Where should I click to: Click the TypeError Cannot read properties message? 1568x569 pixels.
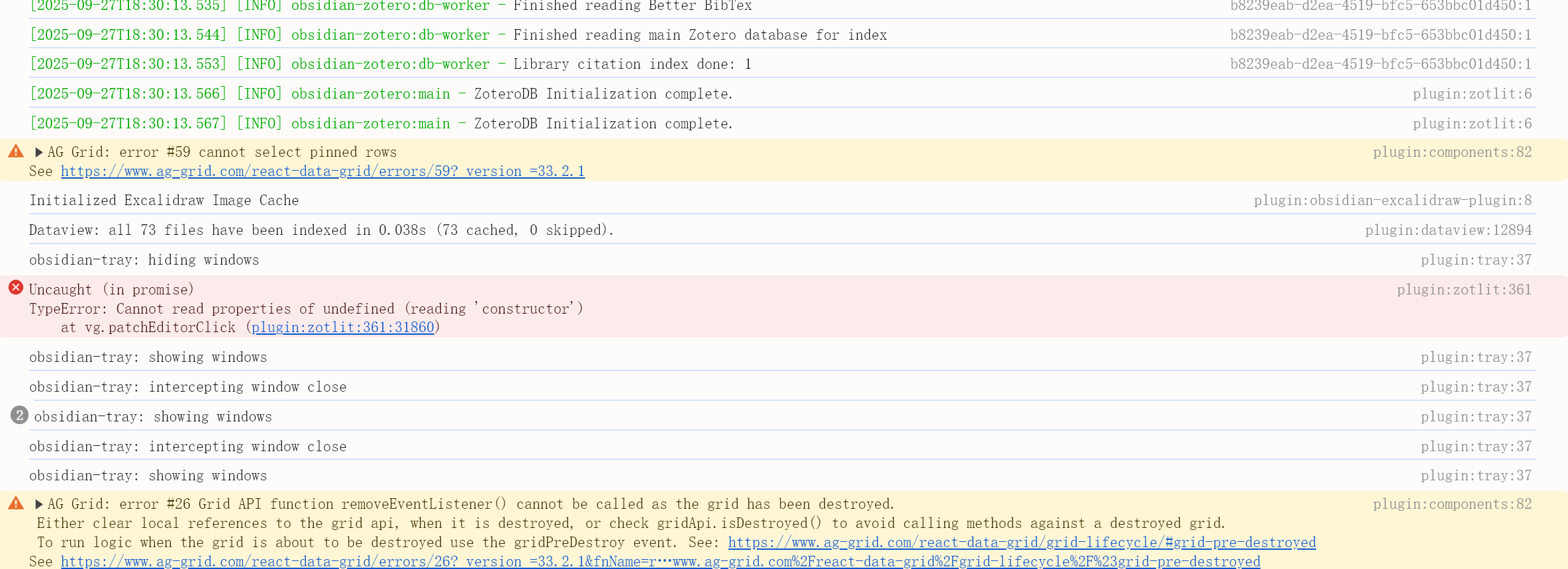306,309
